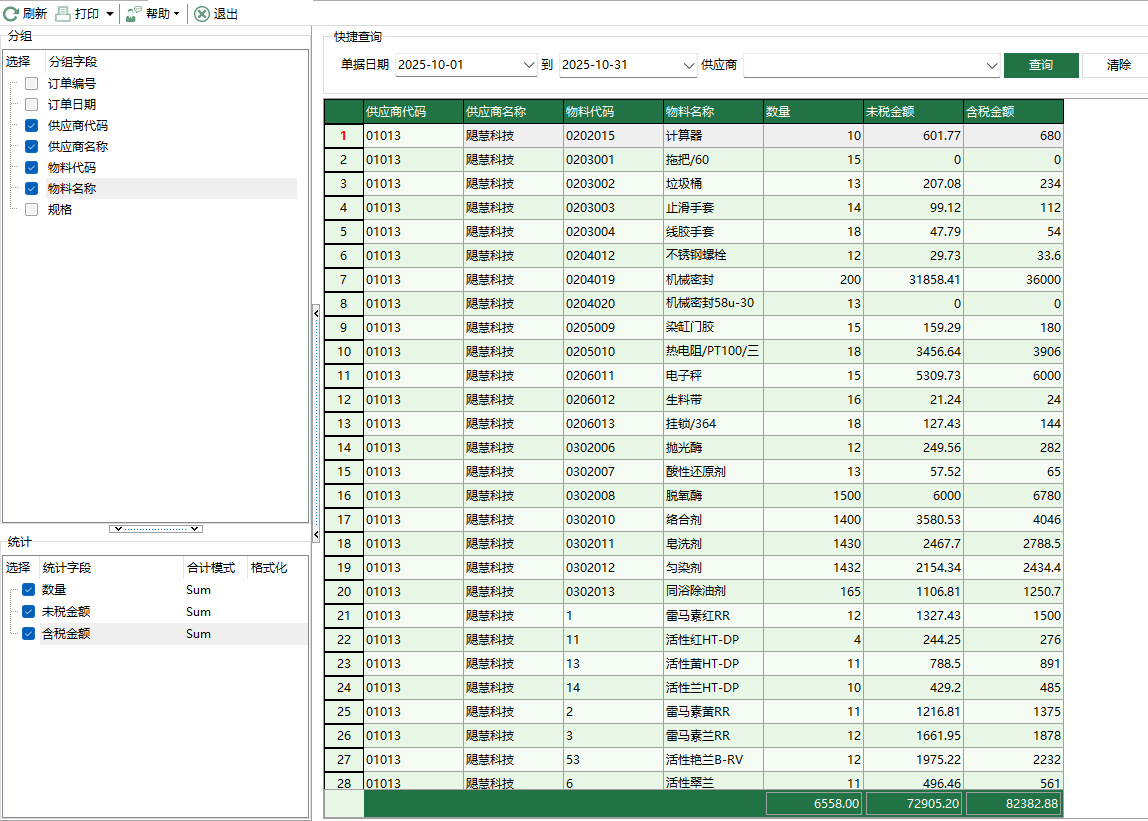Uncheck the 未税金额 statistics checkbox
The width and height of the screenshot is (1148, 821).
28,612
